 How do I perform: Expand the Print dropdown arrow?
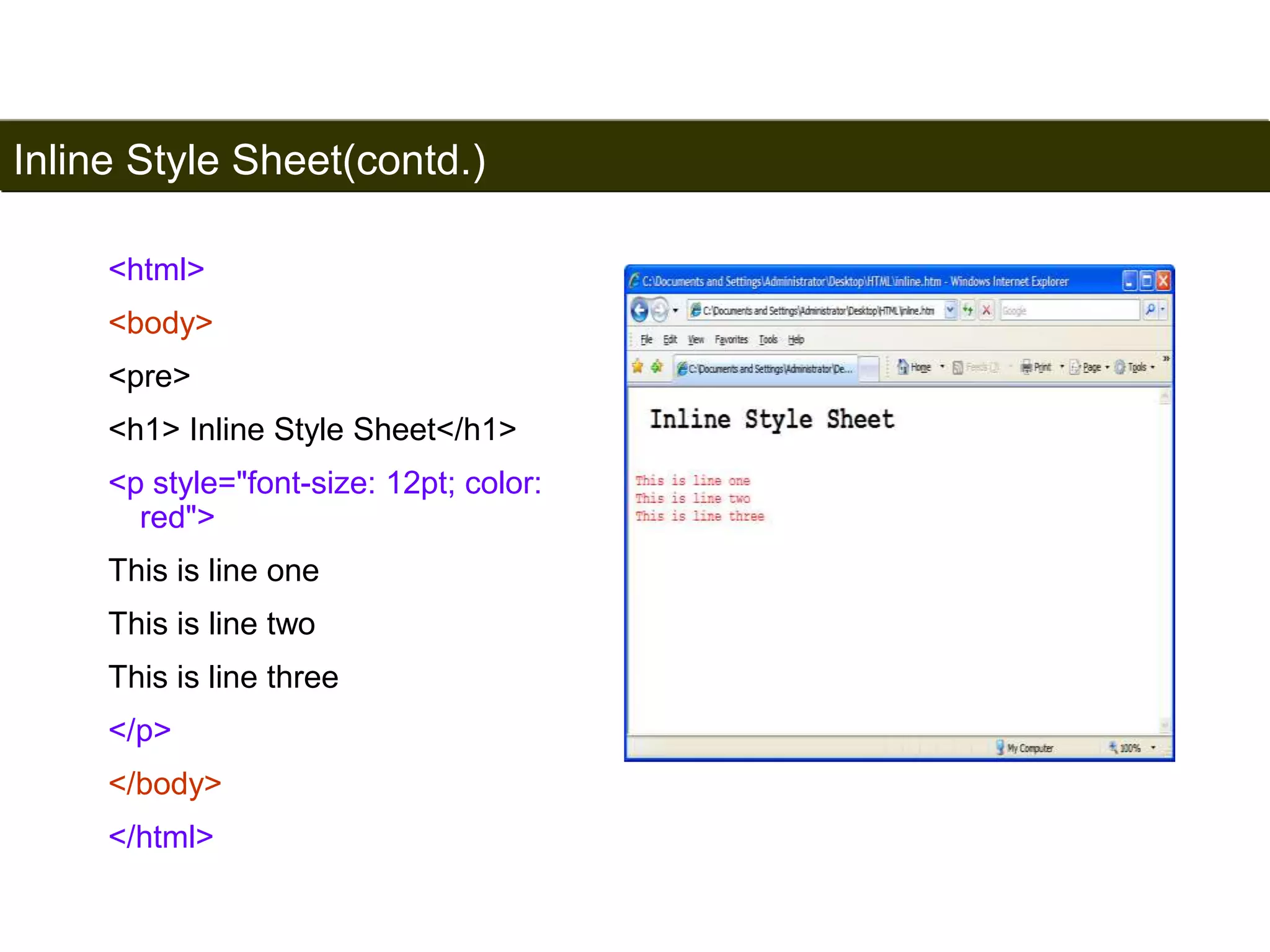1062,368
